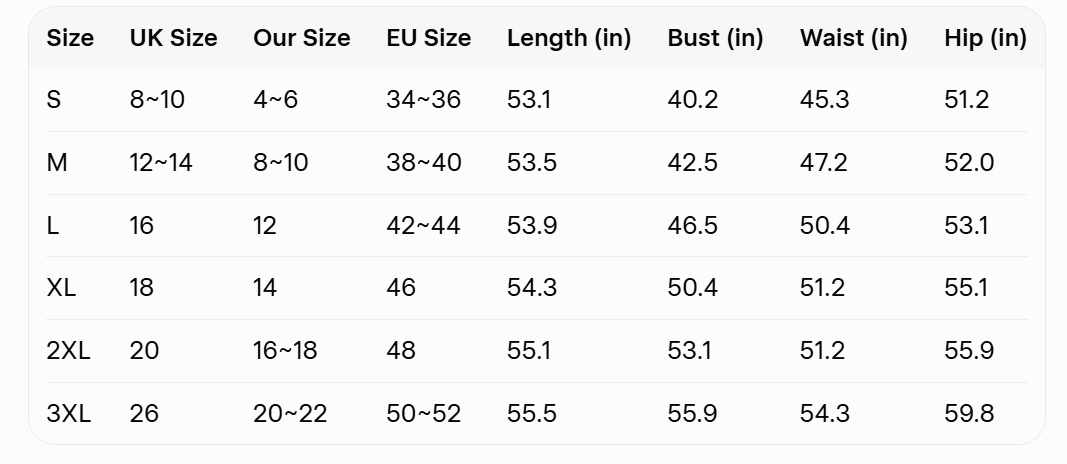The image size is (1067, 464).
Task: Click the 20~22 Our Size cell
Action: 290,413
